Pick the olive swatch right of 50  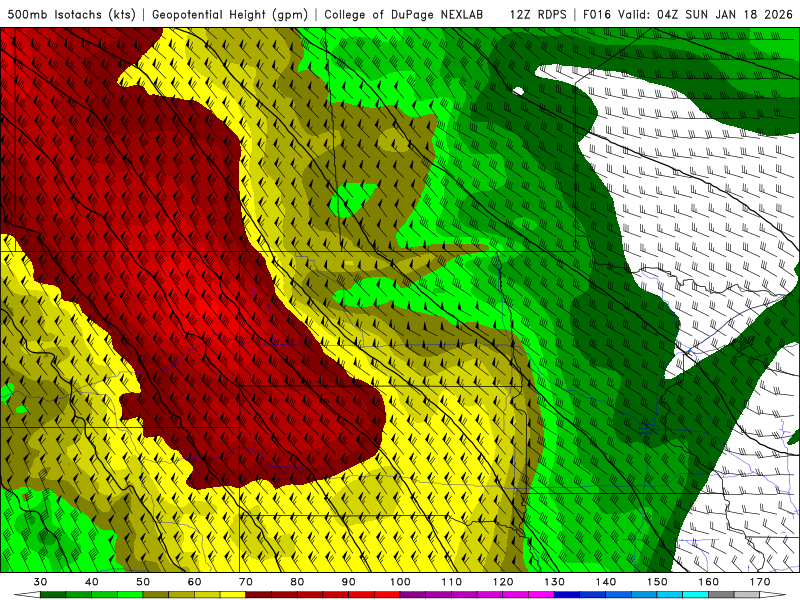(x=156, y=595)
